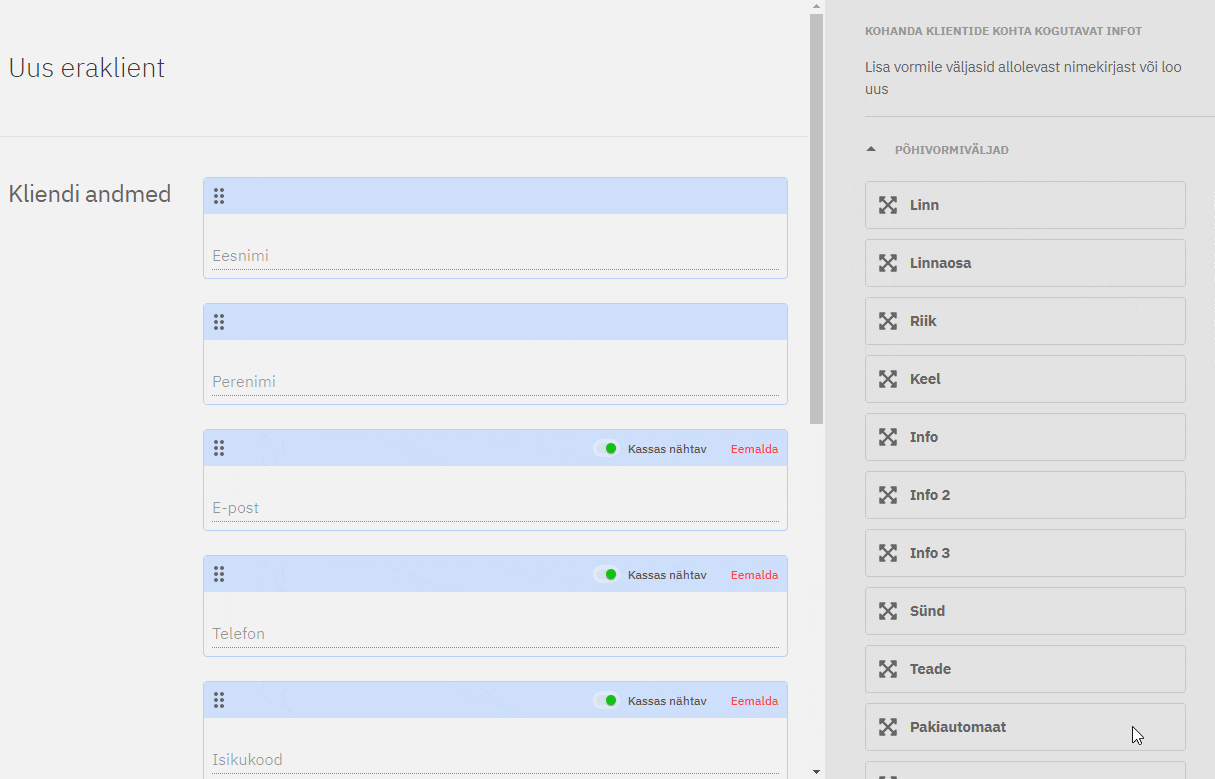Click the scrollbar down arrow
Image resolution: width=1215 pixels, height=779 pixels.
[x=816, y=771]
